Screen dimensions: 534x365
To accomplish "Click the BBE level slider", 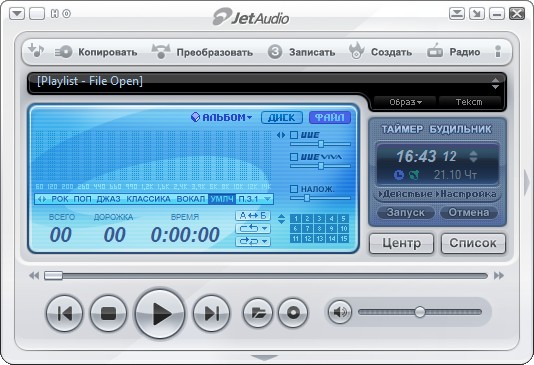I will click(320, 144).
